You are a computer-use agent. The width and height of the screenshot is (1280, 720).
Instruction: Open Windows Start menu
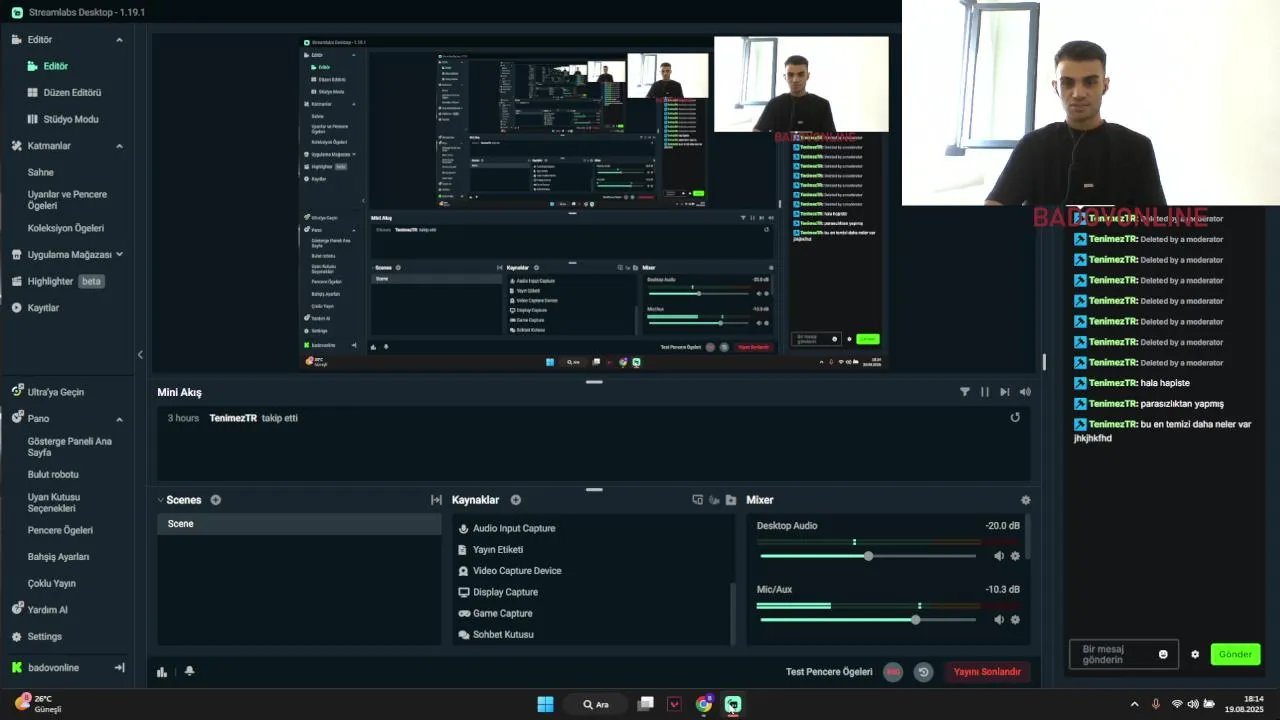(x=545, y=704)
